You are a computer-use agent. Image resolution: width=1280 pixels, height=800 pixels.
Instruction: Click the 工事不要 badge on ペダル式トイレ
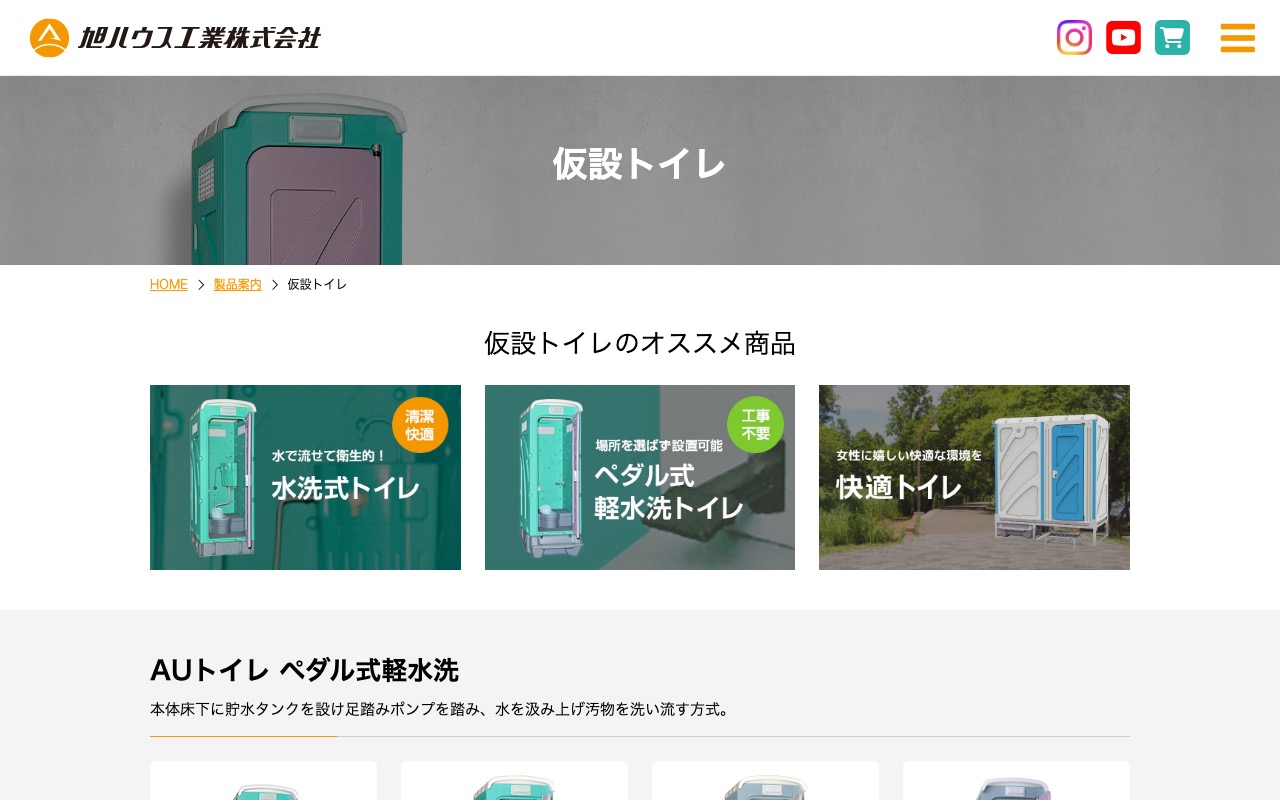click(755, 425)
